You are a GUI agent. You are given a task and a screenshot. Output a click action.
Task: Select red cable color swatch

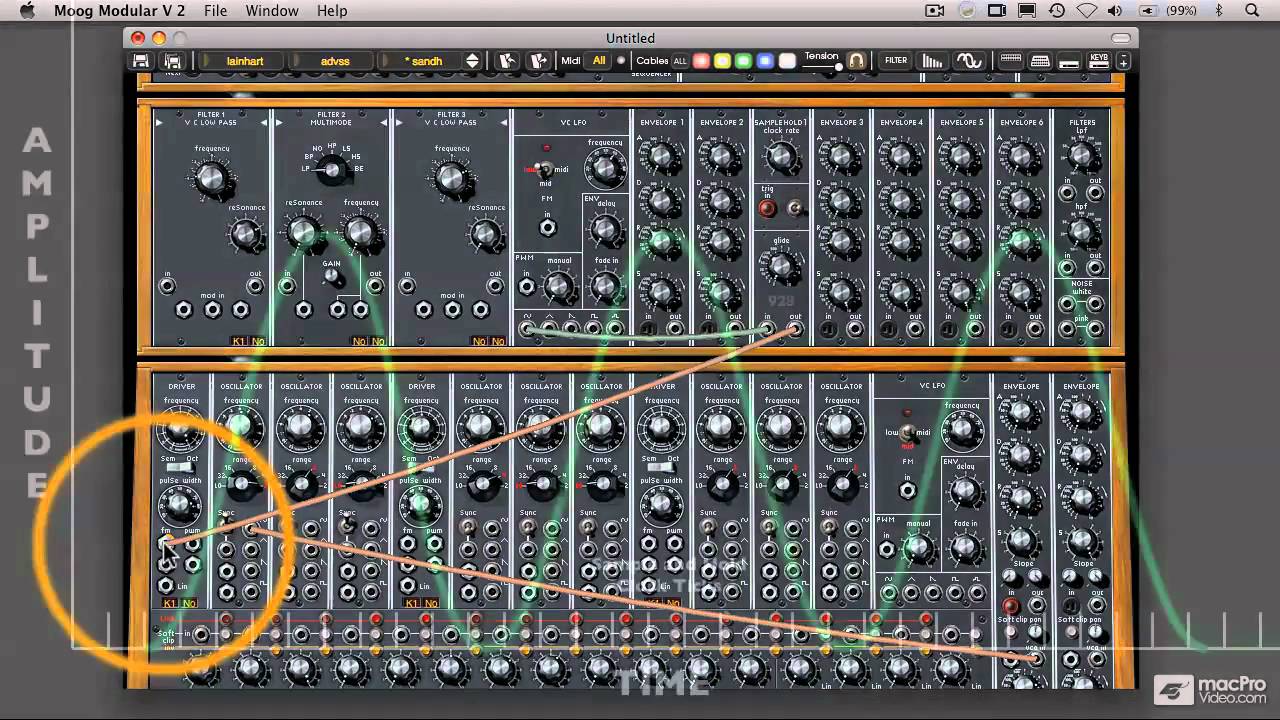[701, 61]
